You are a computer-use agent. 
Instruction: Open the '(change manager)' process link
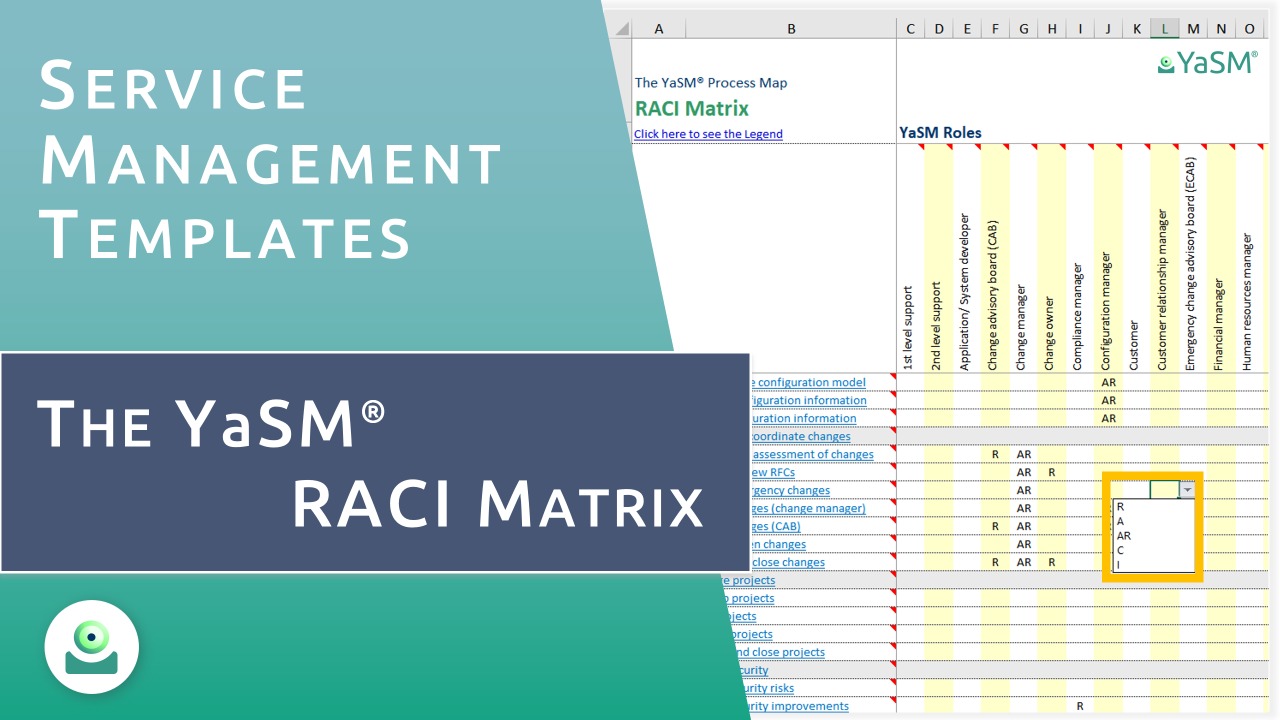(x=807, y=508)
